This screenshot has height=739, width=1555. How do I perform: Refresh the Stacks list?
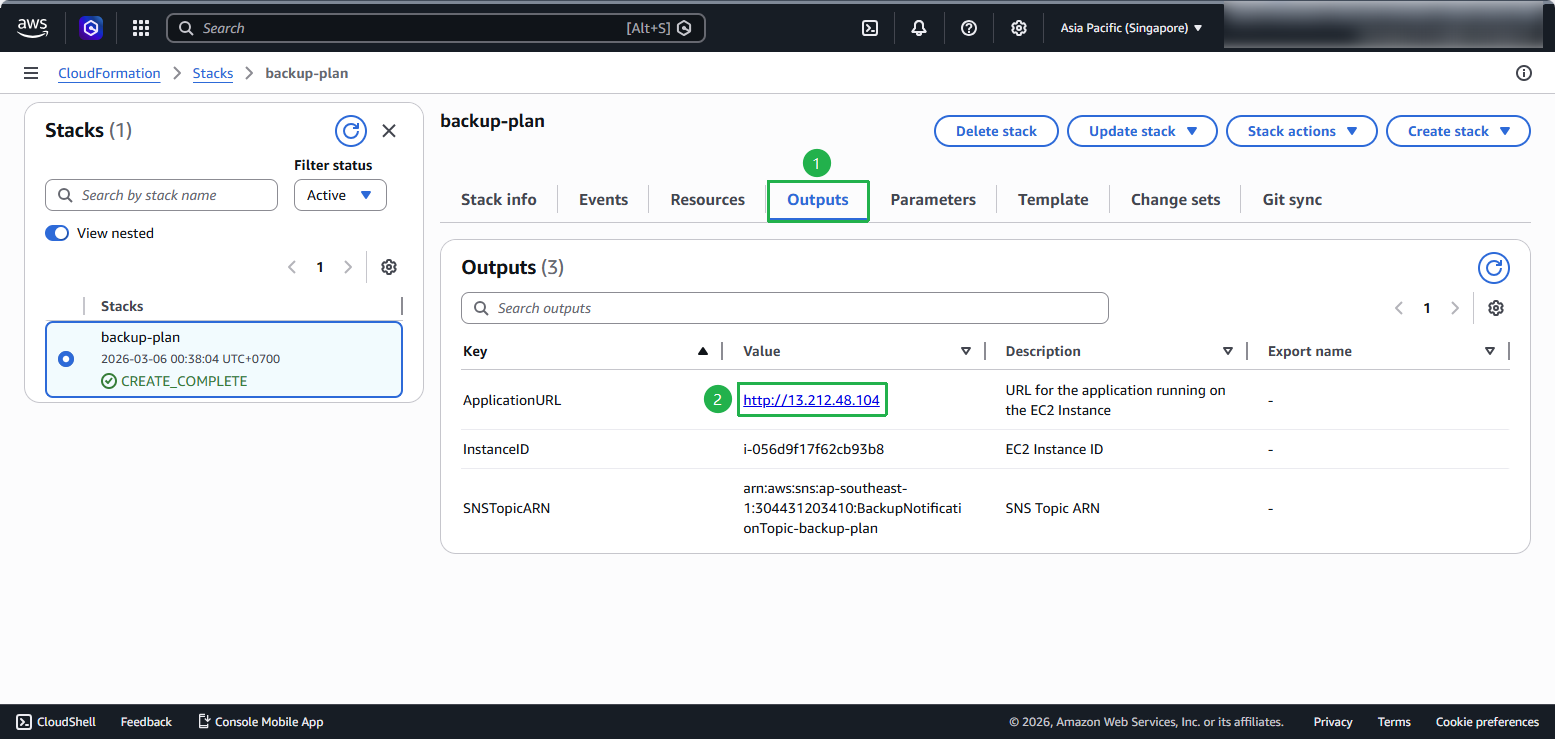350,130
